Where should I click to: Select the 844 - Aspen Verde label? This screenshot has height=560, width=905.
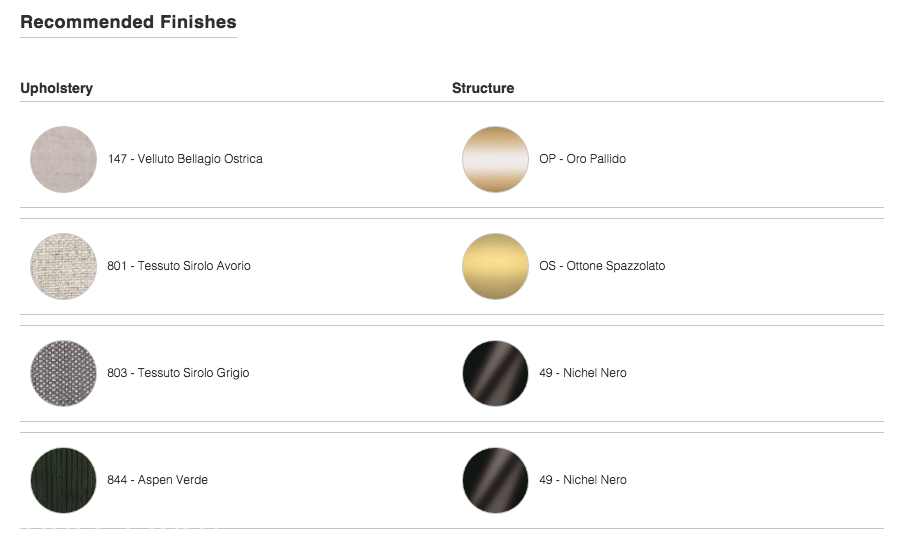coord(158,480)
